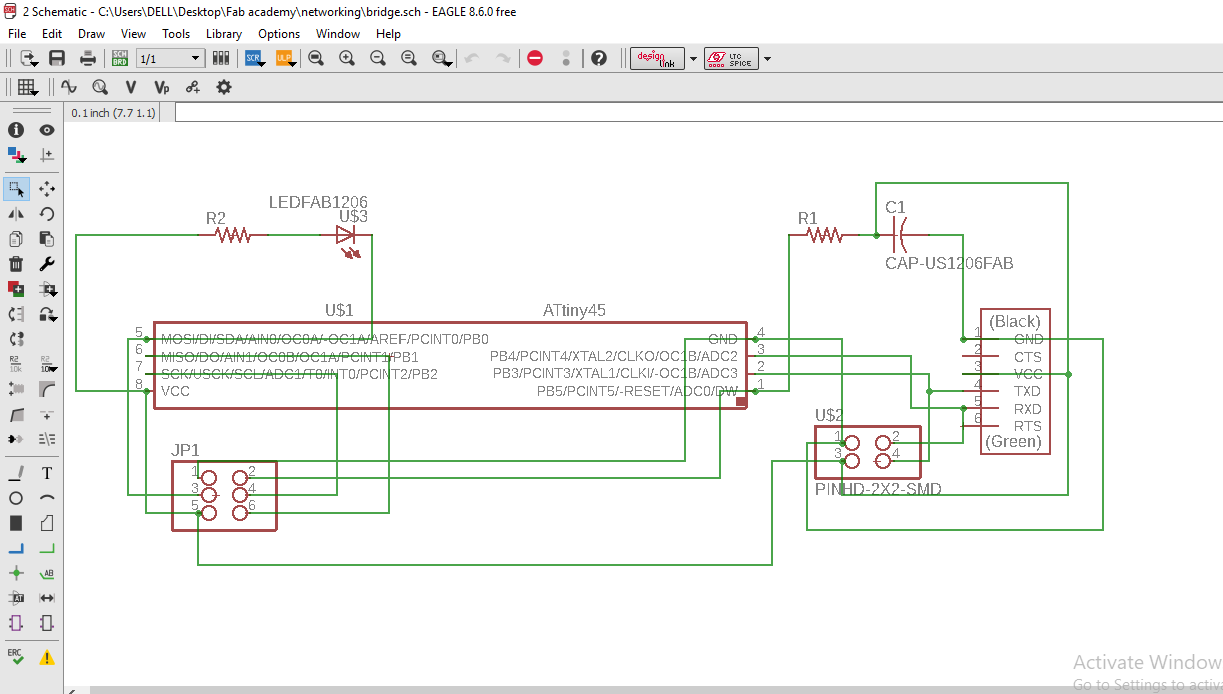Screen dimensions: 1223x694
Task: Click the design link button
Action: click(658, 58)
